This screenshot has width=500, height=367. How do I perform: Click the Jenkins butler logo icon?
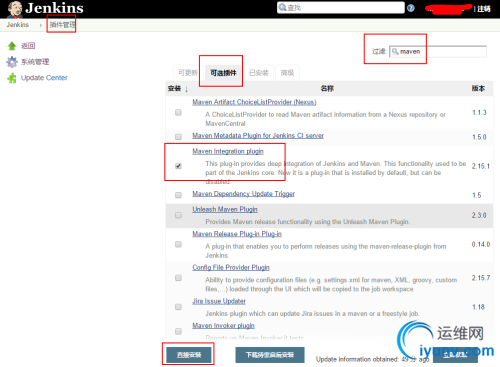(15, 9)
